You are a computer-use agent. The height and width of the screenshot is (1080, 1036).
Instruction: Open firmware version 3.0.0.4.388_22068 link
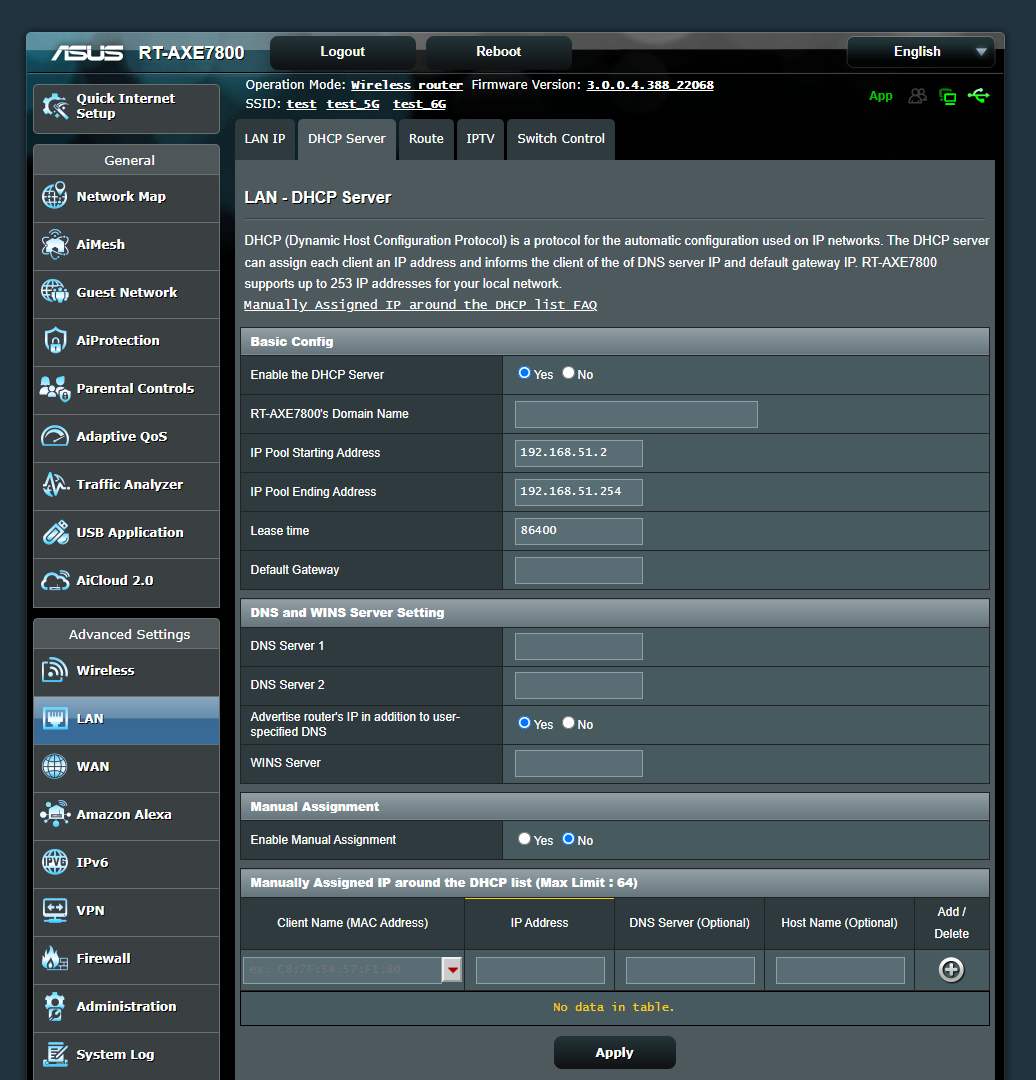pos(650,85)
